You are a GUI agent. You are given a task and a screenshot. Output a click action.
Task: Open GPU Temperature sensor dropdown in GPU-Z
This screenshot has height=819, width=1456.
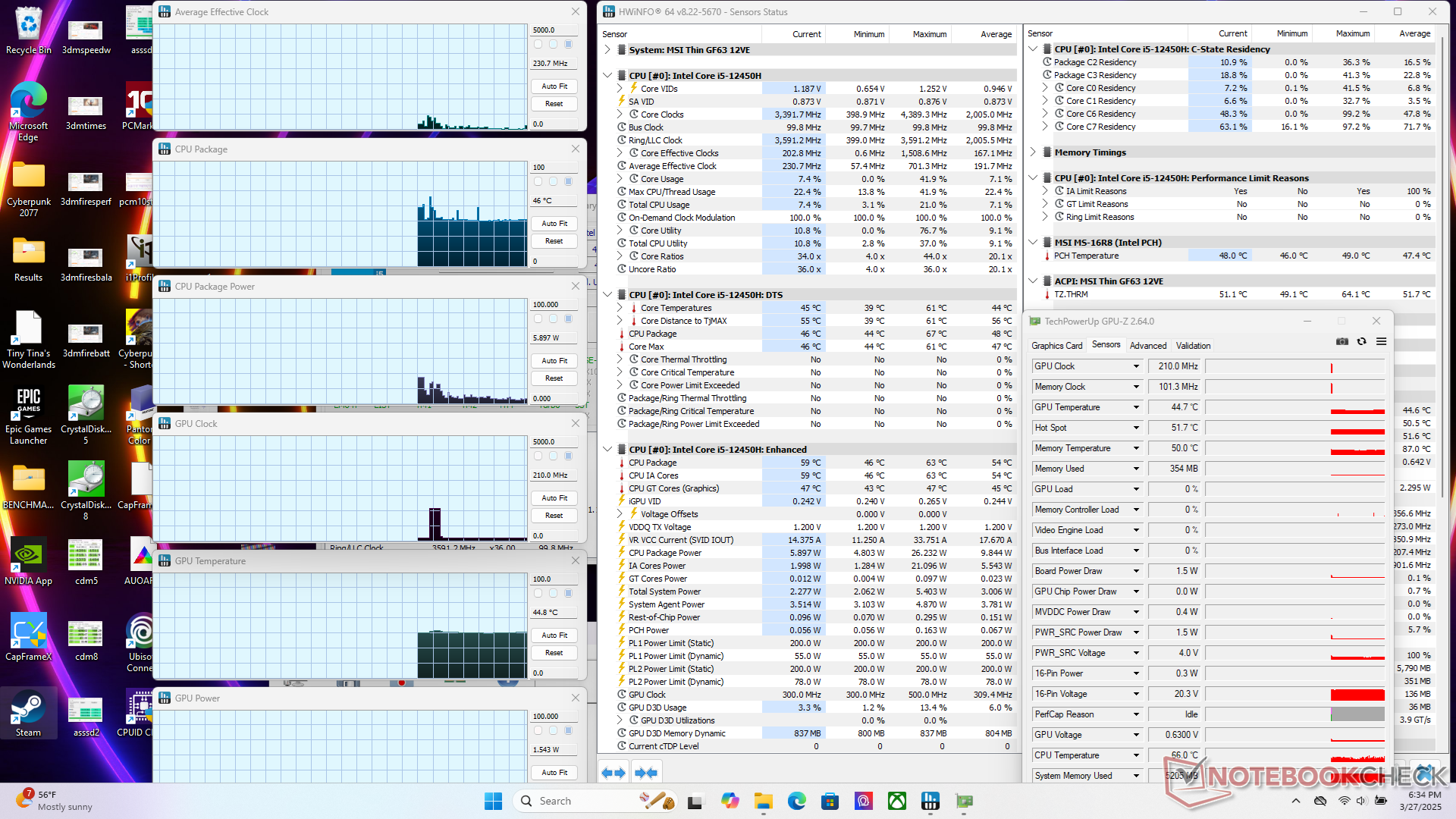coord(1136,407)
